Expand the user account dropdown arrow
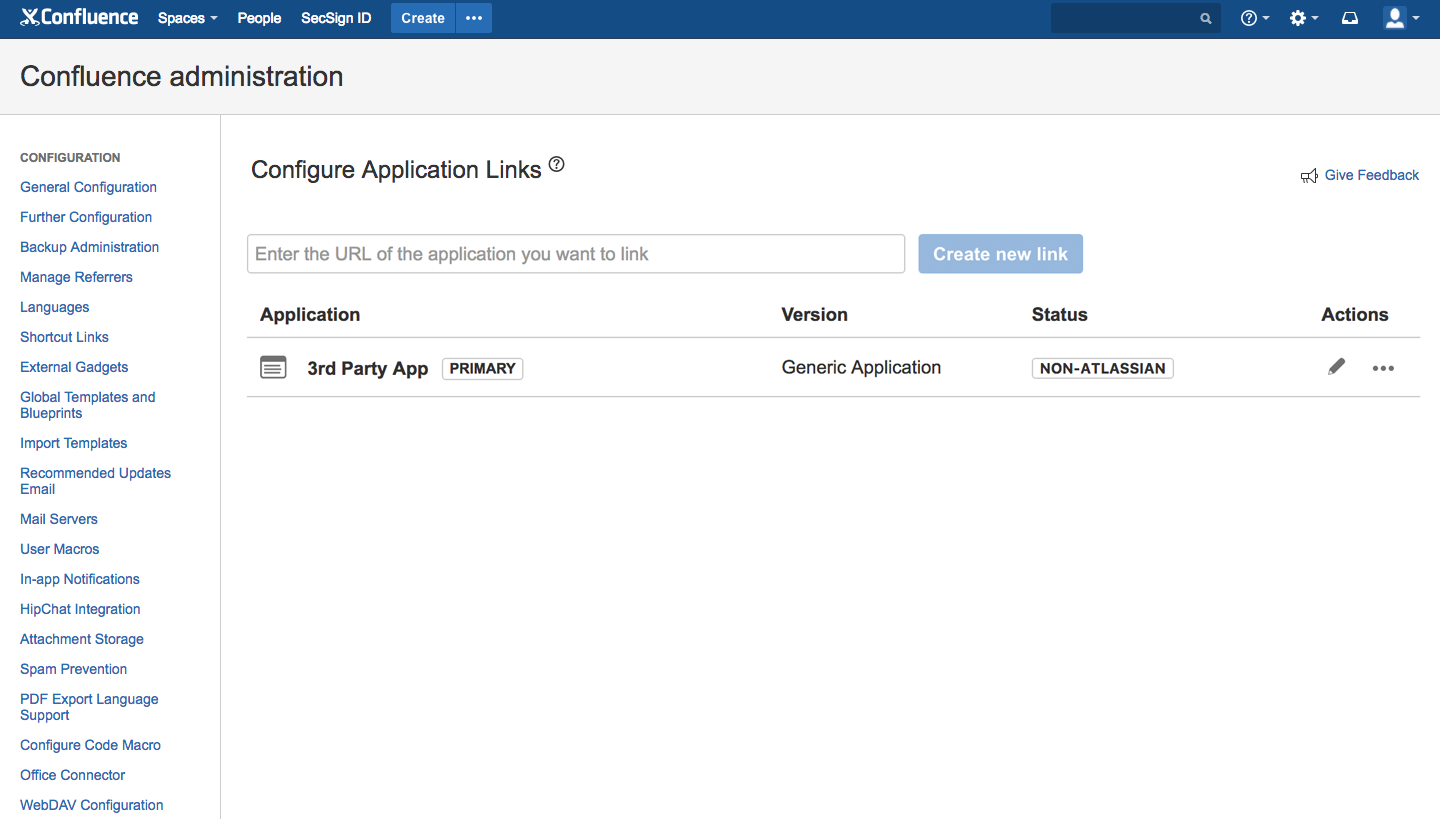Viewport: 1440px width, 819px height. pos(1414,17)
